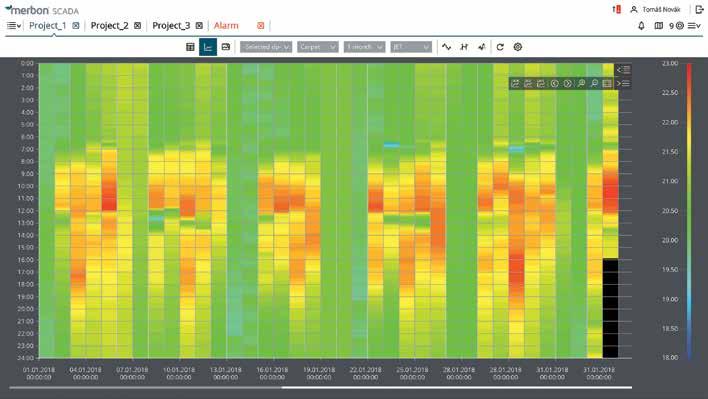Switch to Project_3 tab
The width and height of the screenshot is (708, 399).
point(171,26)
